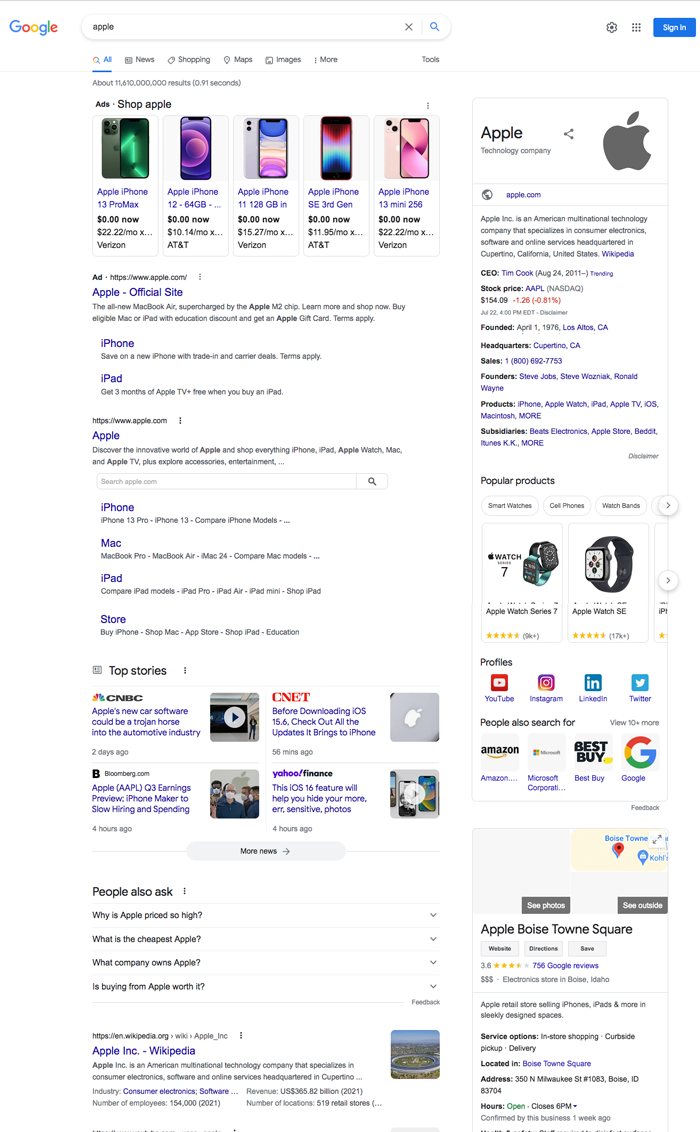Image resolution: width=700 pixels, height=1132 pixels.
Task: Open People also ask three-dot menu
Action: pos(185,892)
